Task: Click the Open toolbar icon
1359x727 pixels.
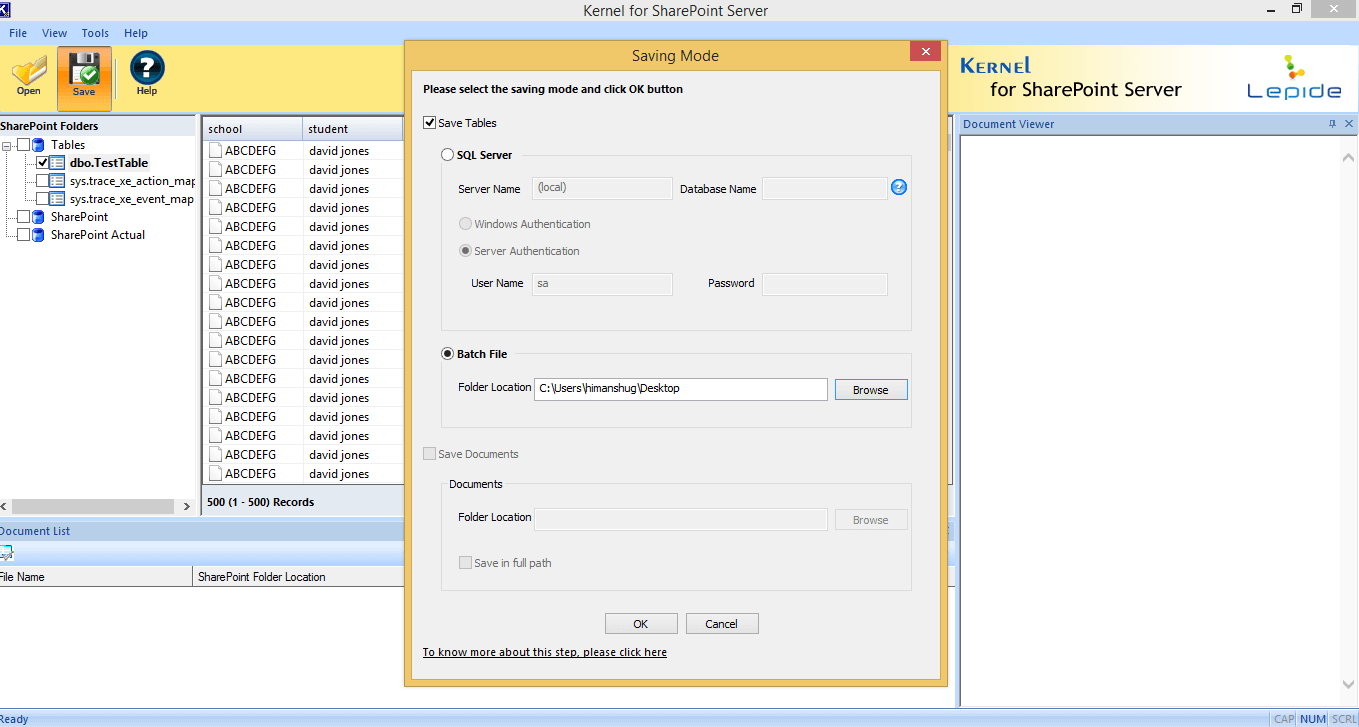Action: pyautogui.click(x=29, y=77)
